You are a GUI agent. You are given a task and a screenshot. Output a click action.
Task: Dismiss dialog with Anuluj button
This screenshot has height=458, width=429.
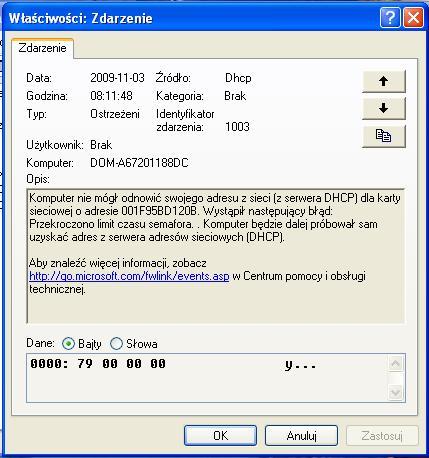coord(301,435)
